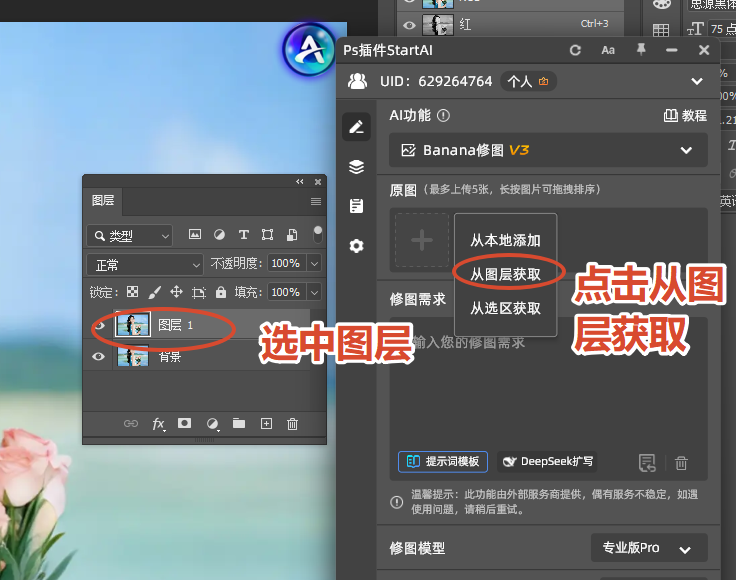736x580 pixels.
Task: Clear the prompt with trash icon
Action: point(681,463)
